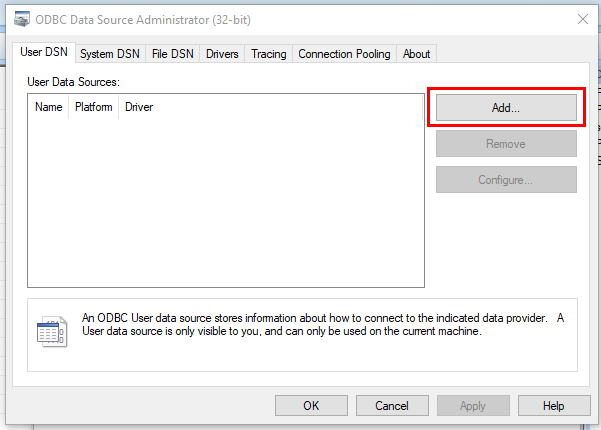Select the File DSN tab
This screenshot has width=601, height=430.
click(173, 54)
